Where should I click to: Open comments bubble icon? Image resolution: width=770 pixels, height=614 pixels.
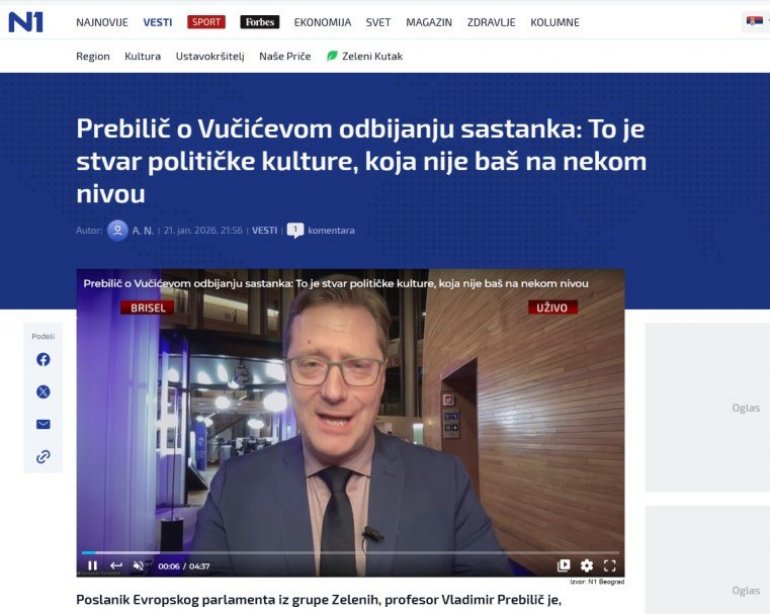tap(295, 230)
